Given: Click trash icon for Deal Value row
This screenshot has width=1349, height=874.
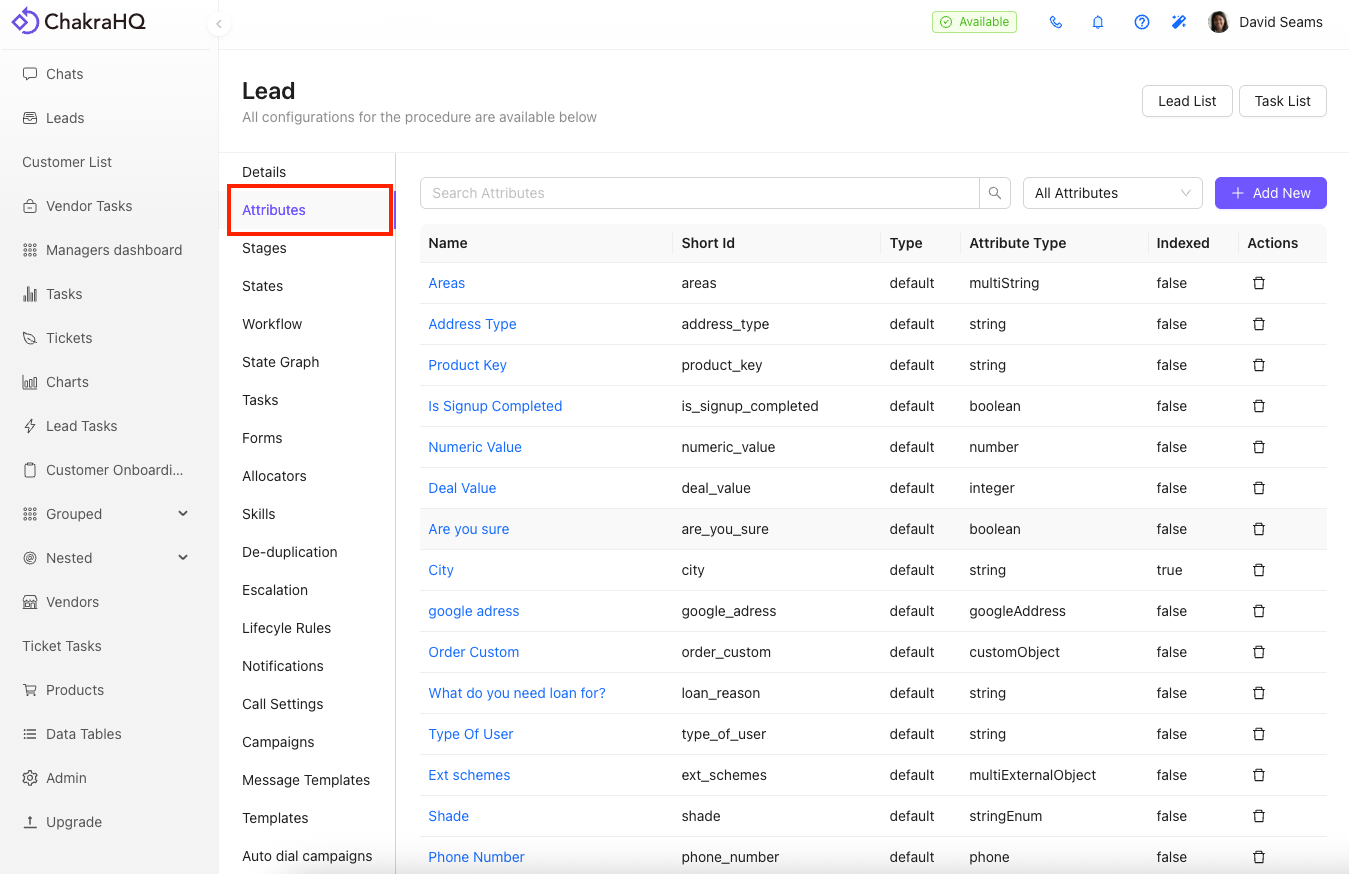Looking at the screenshot, I should [1258, 488].
